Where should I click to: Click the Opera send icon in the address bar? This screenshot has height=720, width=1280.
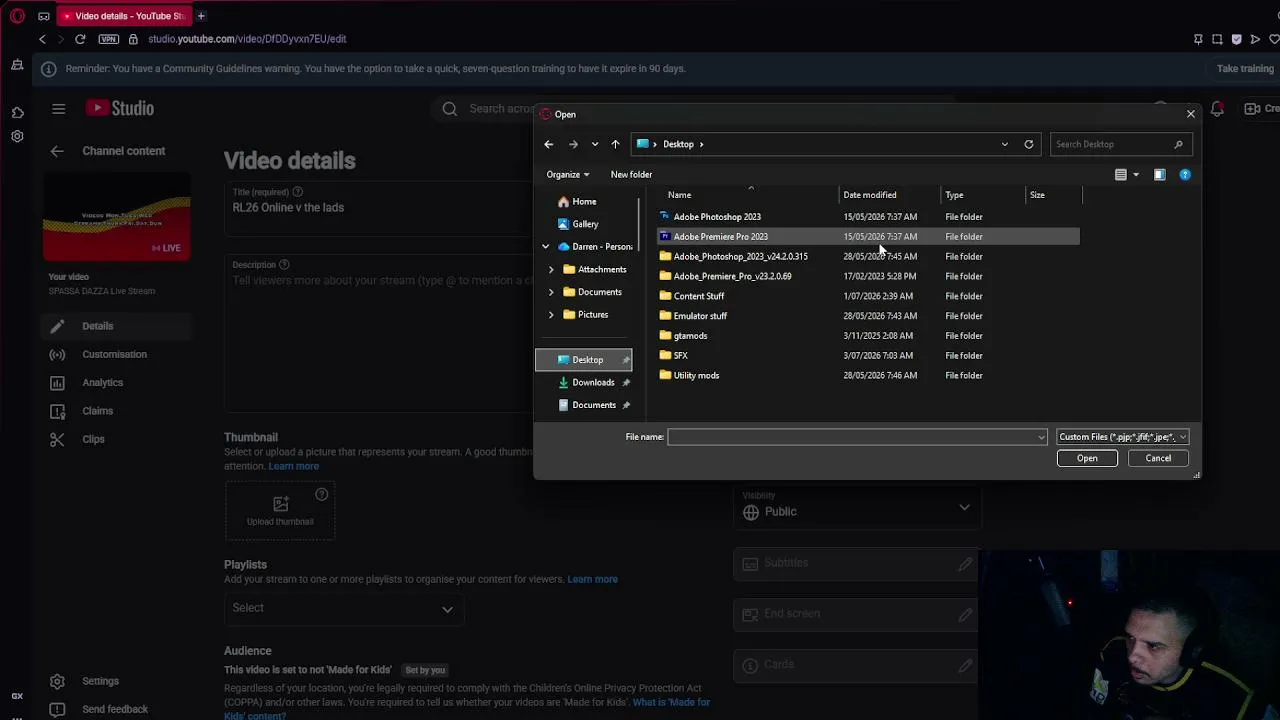[x=1255, y=39]
